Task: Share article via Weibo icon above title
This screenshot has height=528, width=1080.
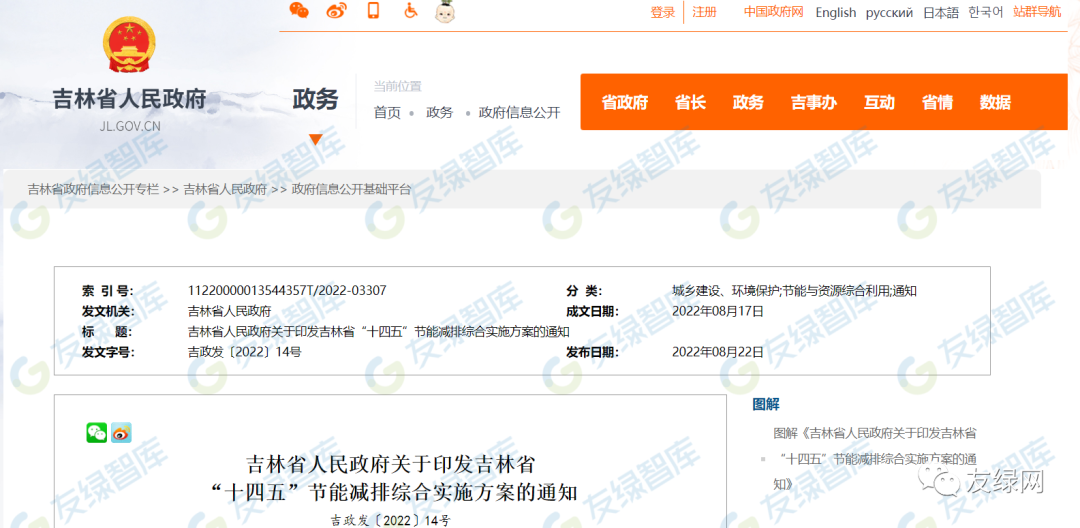Action: 121,433
